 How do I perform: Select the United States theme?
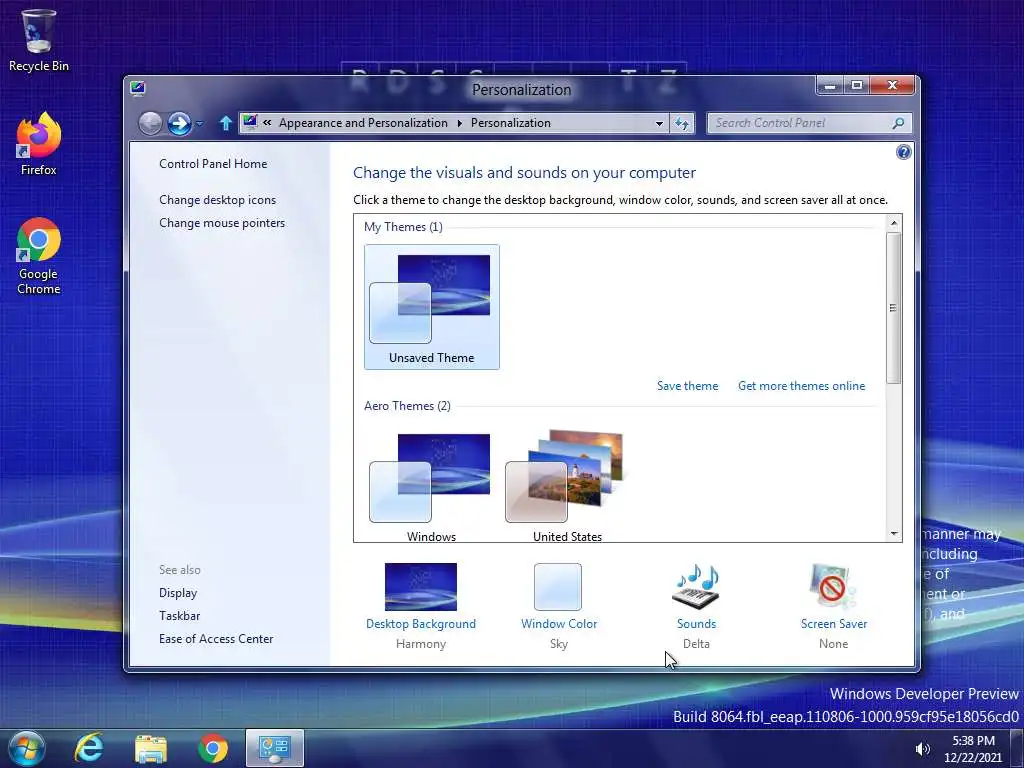tap(567, 487)
